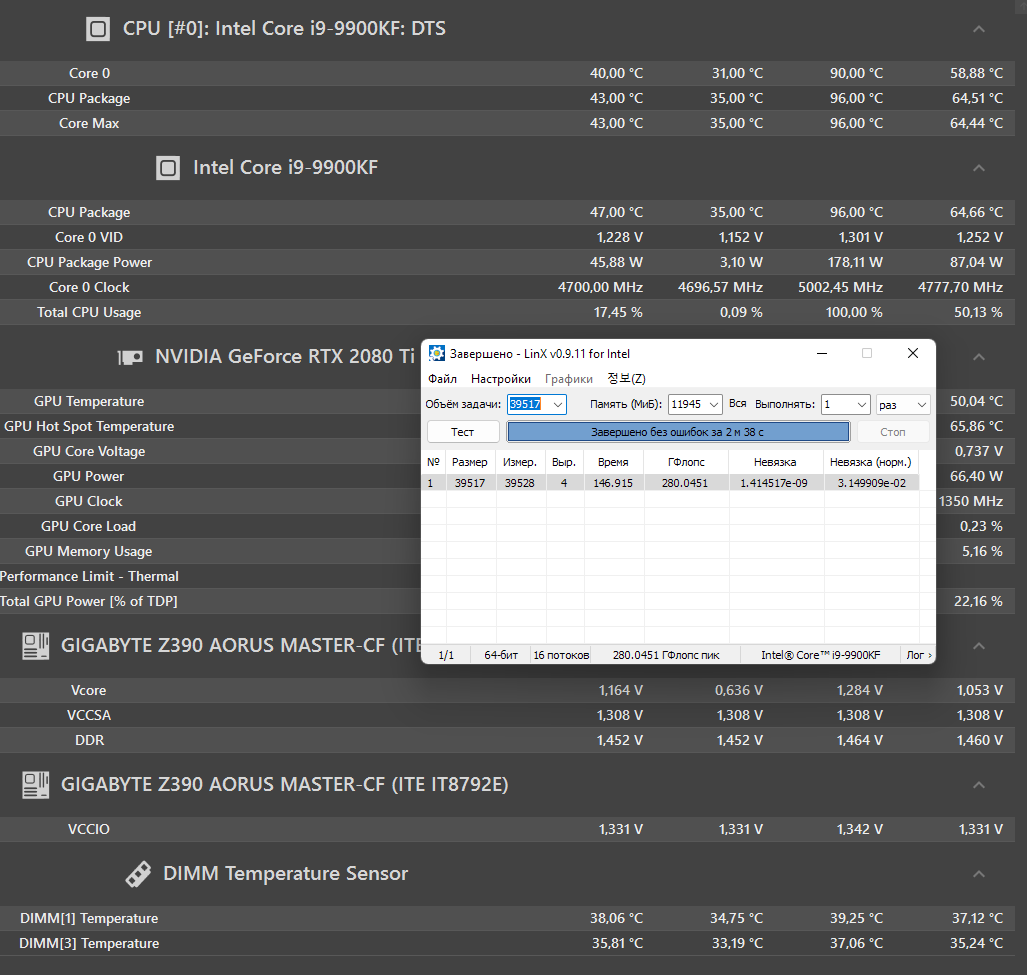
Task: Click the ITE IT8792E motherboard icon
Action: click(x=36, y=785)
